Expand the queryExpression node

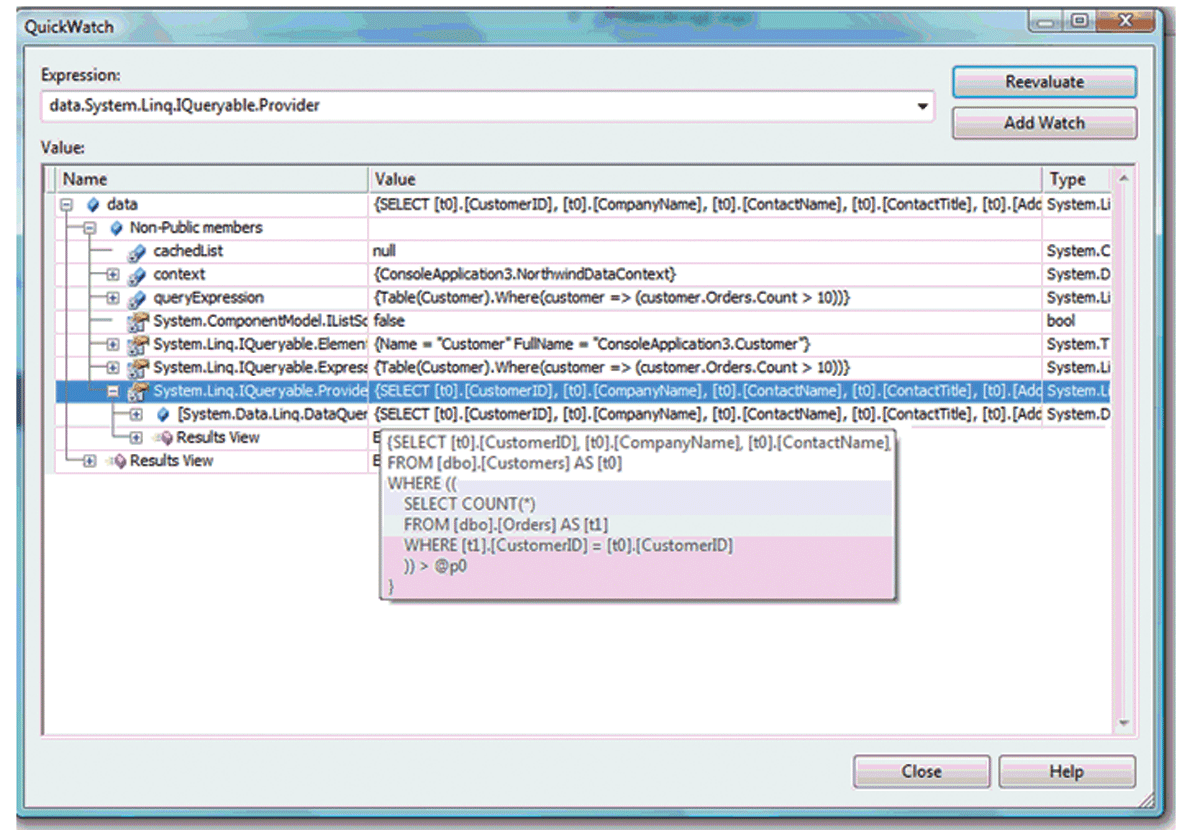(112, 298)
